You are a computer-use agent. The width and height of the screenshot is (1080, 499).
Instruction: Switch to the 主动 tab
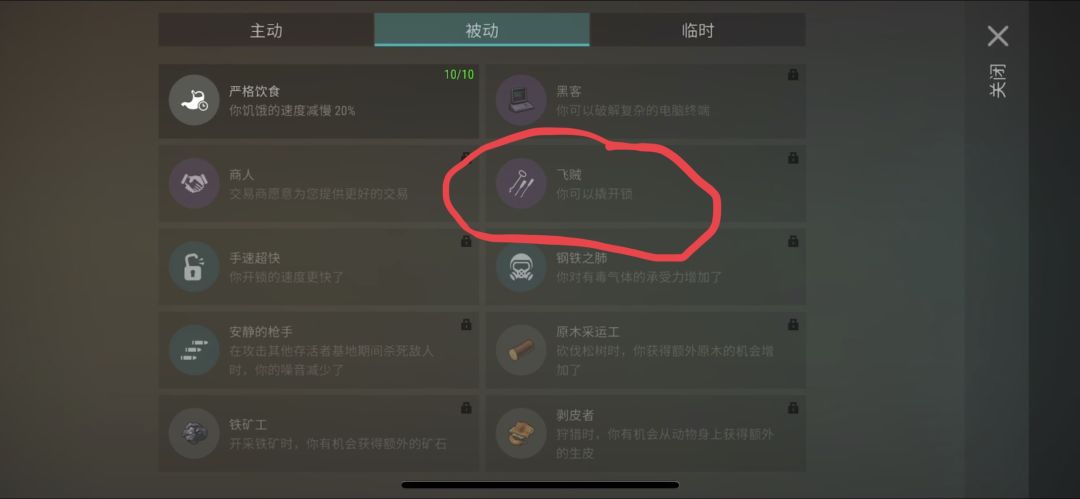click(266, 30)
